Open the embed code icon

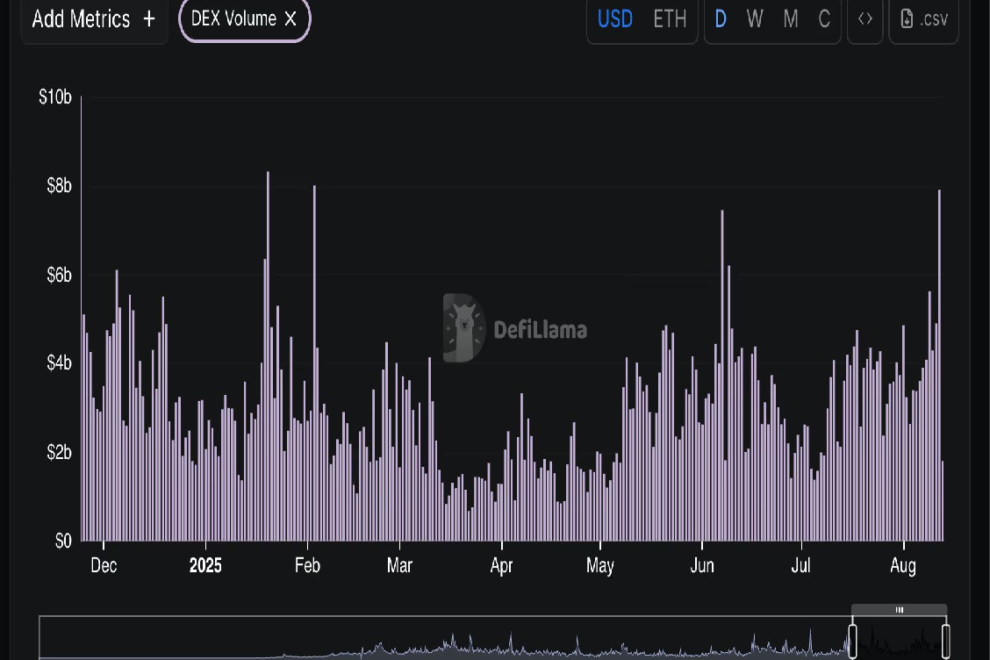(x=865, y=19)
